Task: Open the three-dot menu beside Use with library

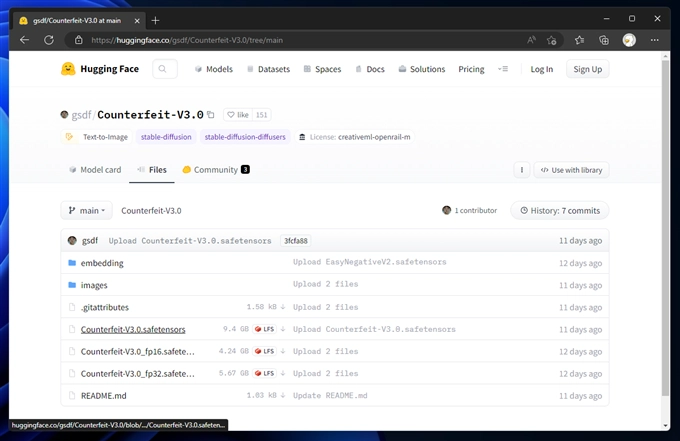Action: coord(522,170)
